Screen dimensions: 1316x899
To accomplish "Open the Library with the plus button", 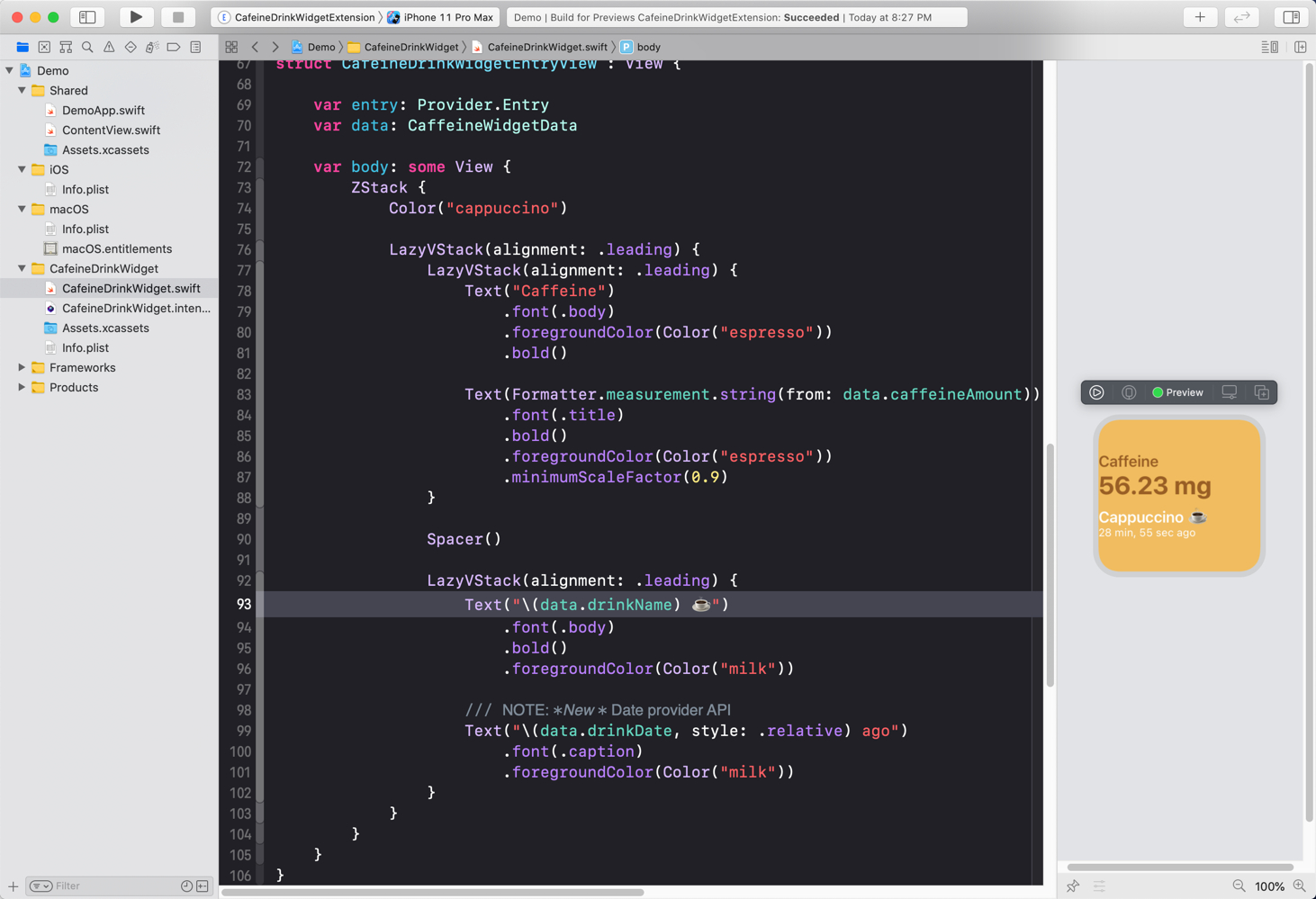I will click(x=1200, y=17).
